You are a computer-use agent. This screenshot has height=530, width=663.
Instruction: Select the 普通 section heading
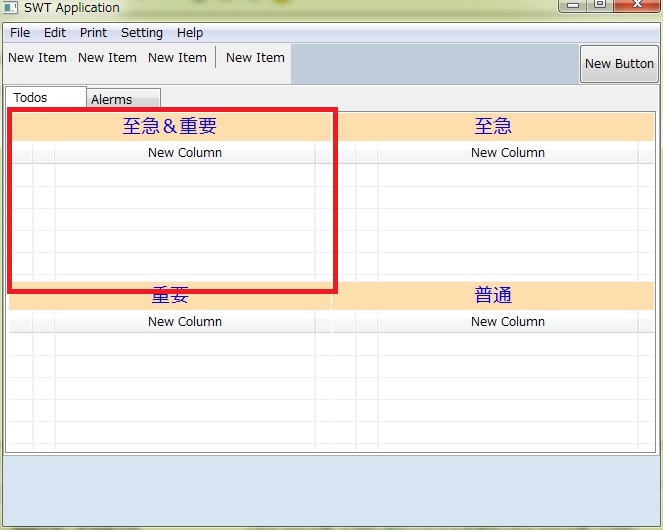pyautogui.click(x=493, y=296)
